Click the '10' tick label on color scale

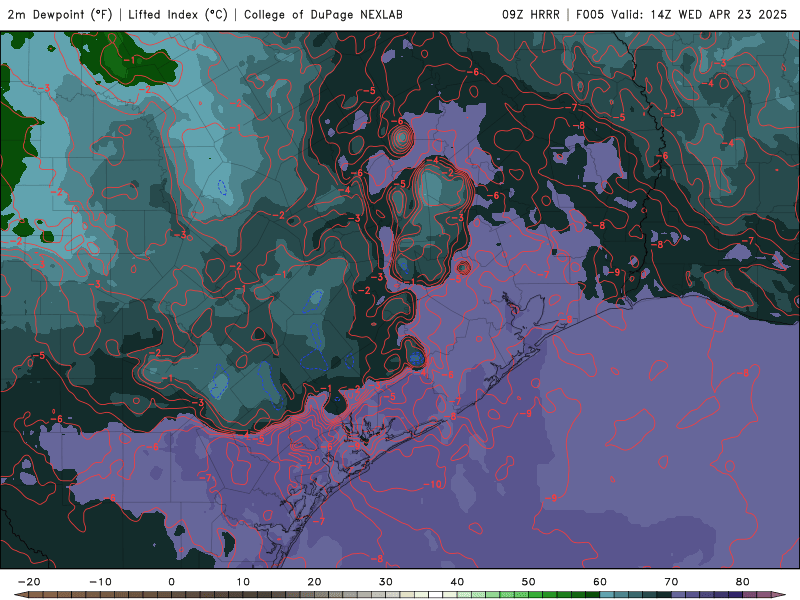tap(243, 582)
